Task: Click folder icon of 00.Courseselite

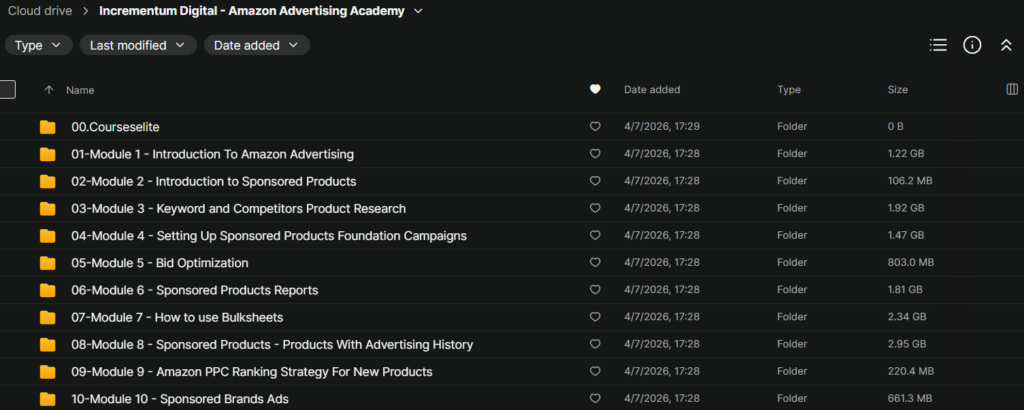Action: [x=48, y=127]
